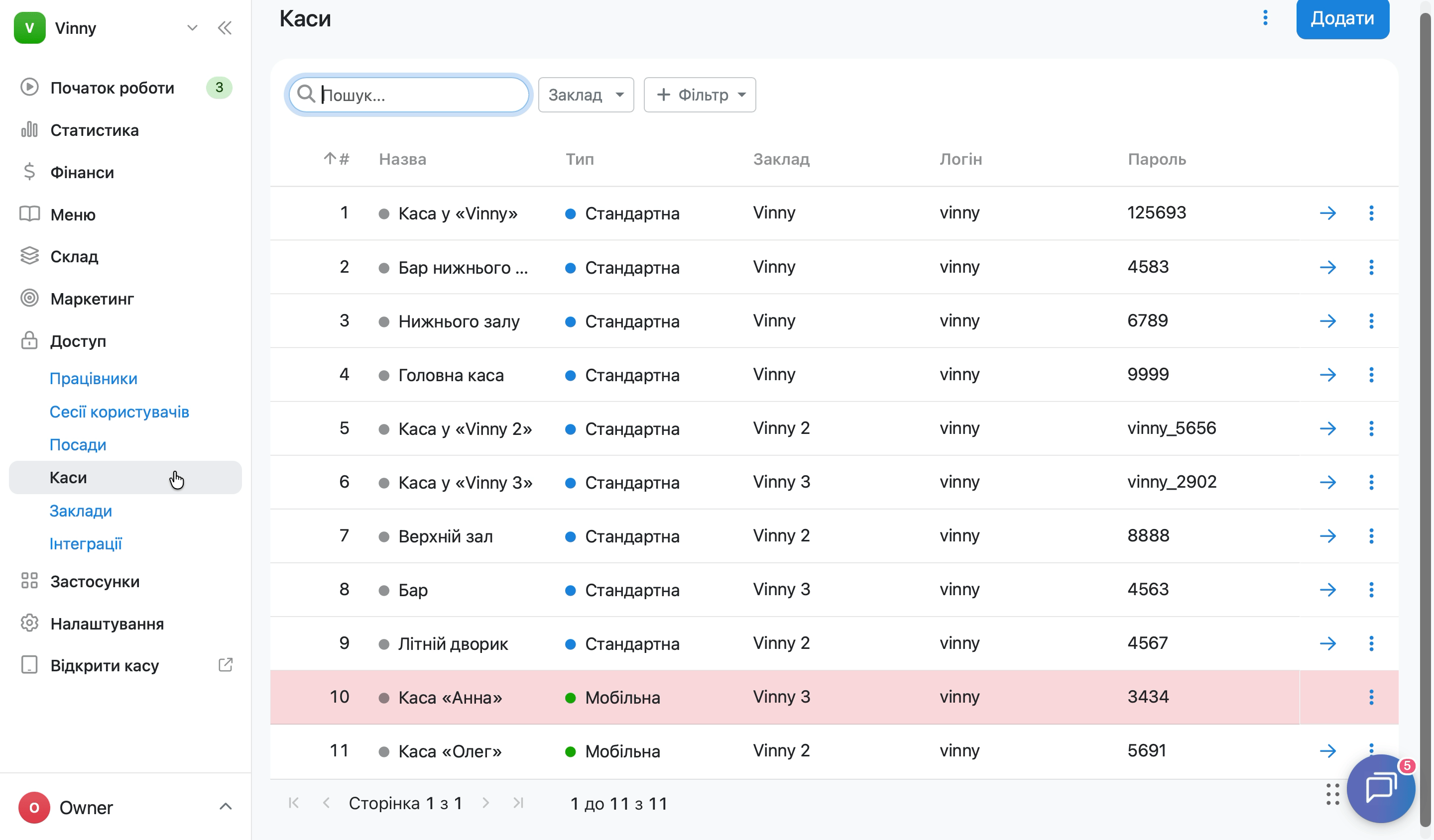Go to first page in pagination
Screen dimensions: 1434x840
click(294, 803)
